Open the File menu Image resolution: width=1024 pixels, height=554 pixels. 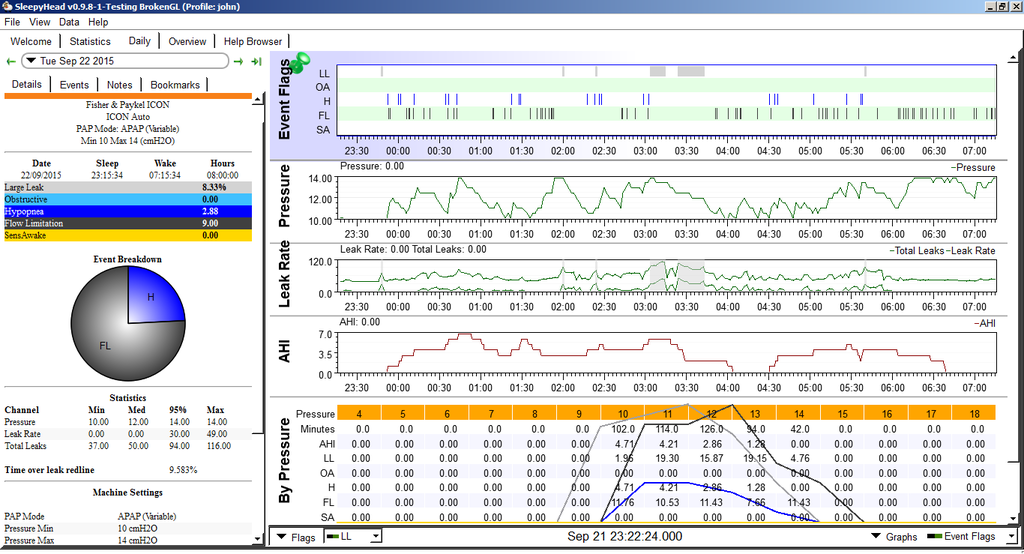[12, 22]
